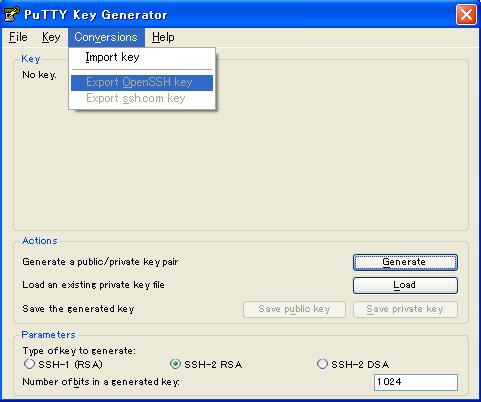The width and height of the screenshot is (481, 402).
Task: Select SSH-1 (RSA) key type
Action: [63, 364]
